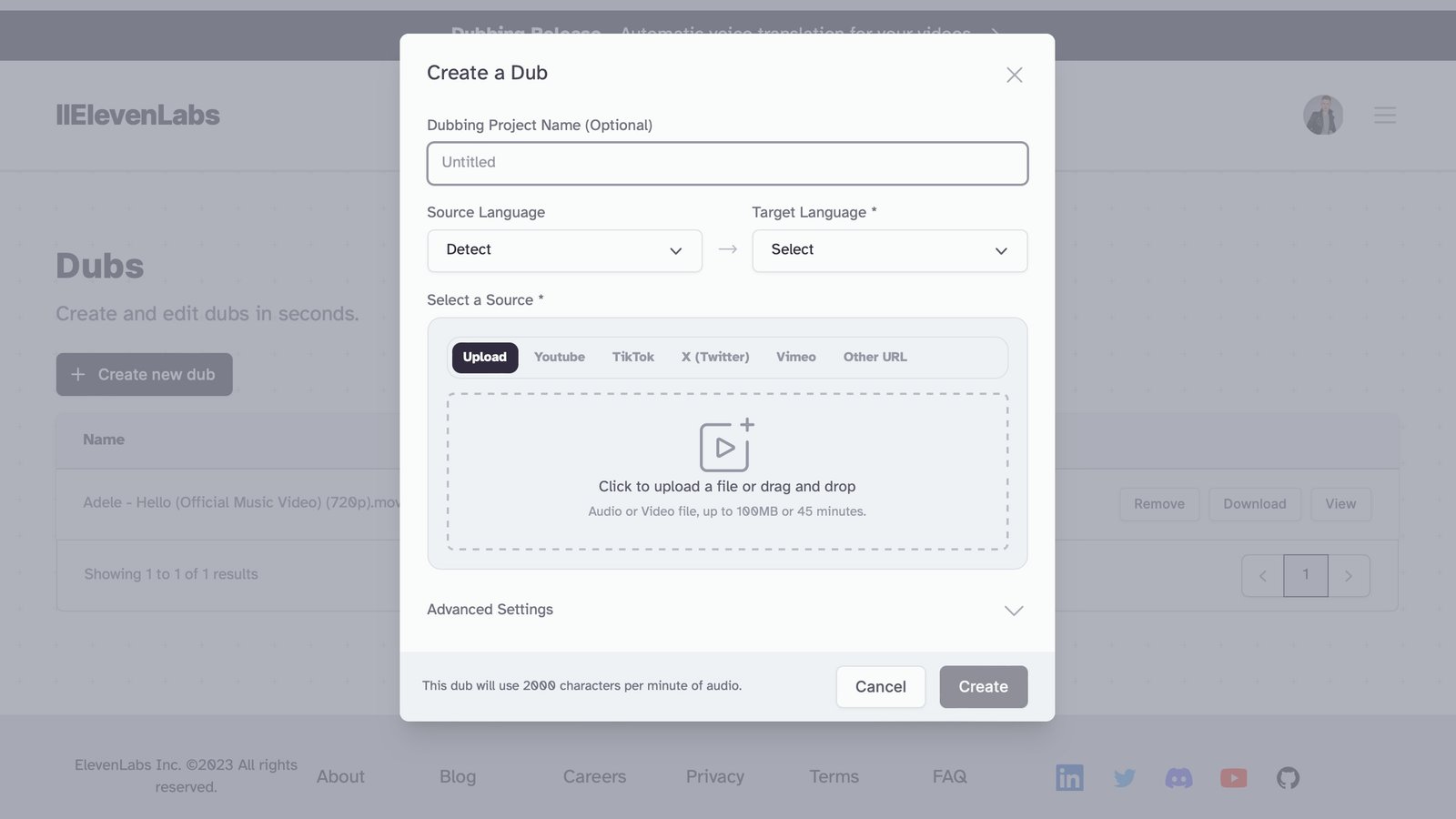1456x819 pixels.
Task: Open the Terms footer link
Action: point(834,776)
